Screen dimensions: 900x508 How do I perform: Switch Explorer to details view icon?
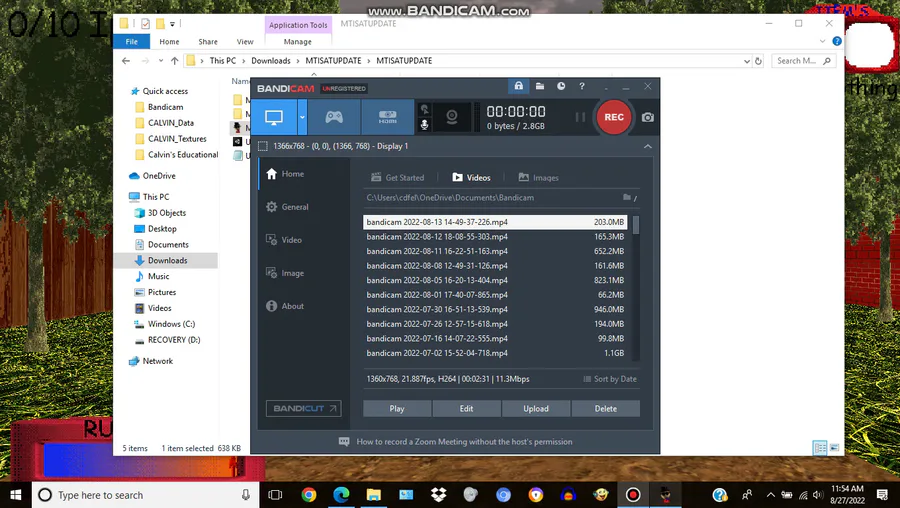[820, 448]
